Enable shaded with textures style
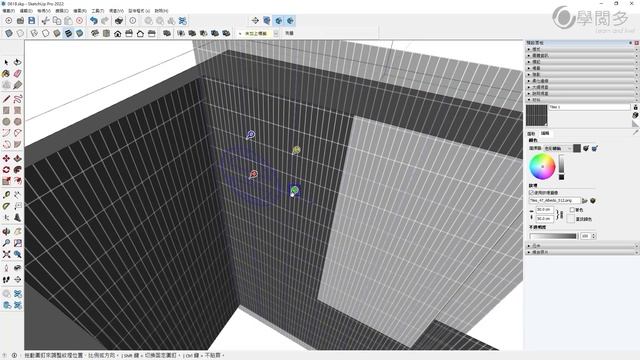This screenshot has width=640, height=360. click(x=68, y=33)
